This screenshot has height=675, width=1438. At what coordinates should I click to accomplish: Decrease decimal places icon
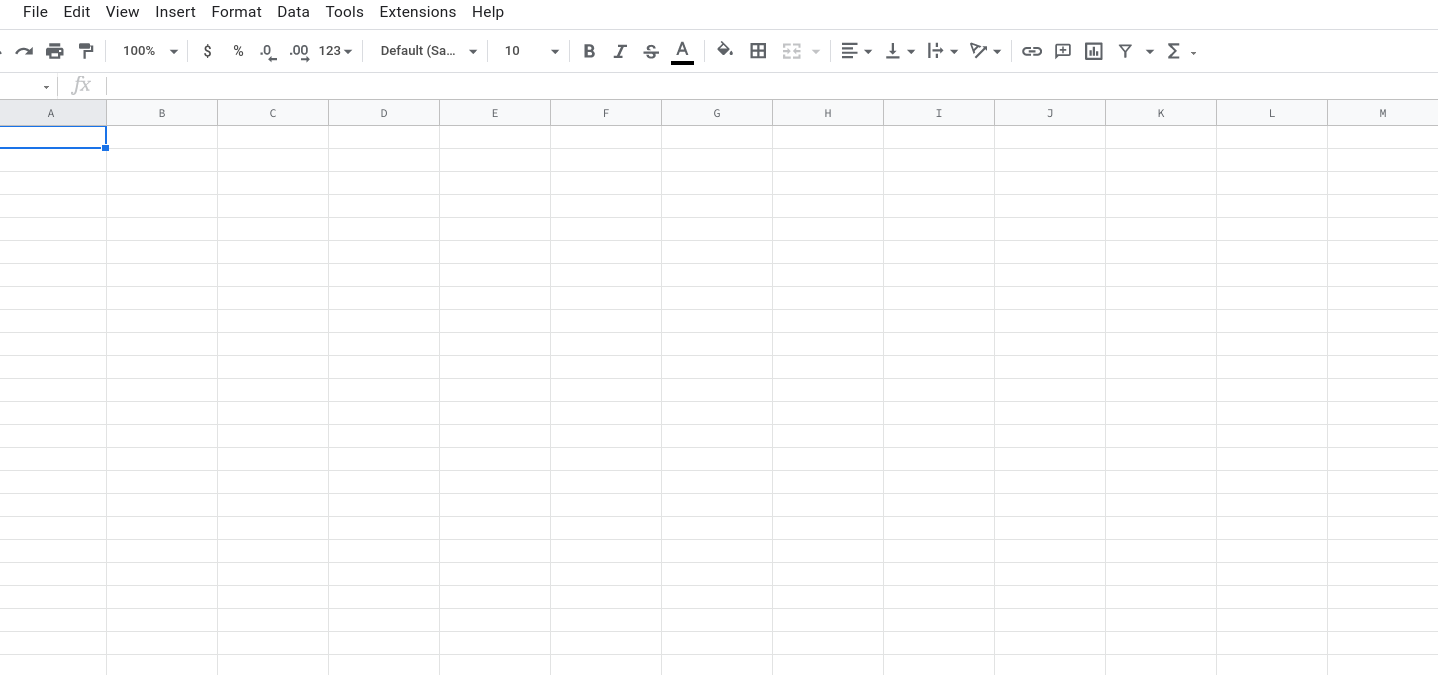[267, 52]
